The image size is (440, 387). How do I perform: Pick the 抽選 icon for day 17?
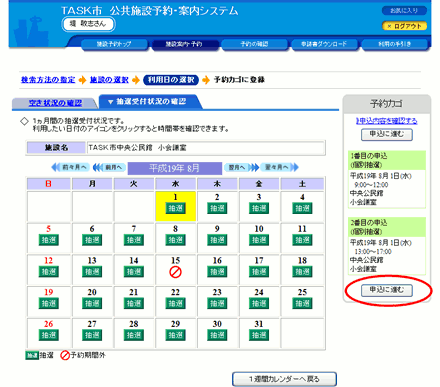(x=259, y=272)
